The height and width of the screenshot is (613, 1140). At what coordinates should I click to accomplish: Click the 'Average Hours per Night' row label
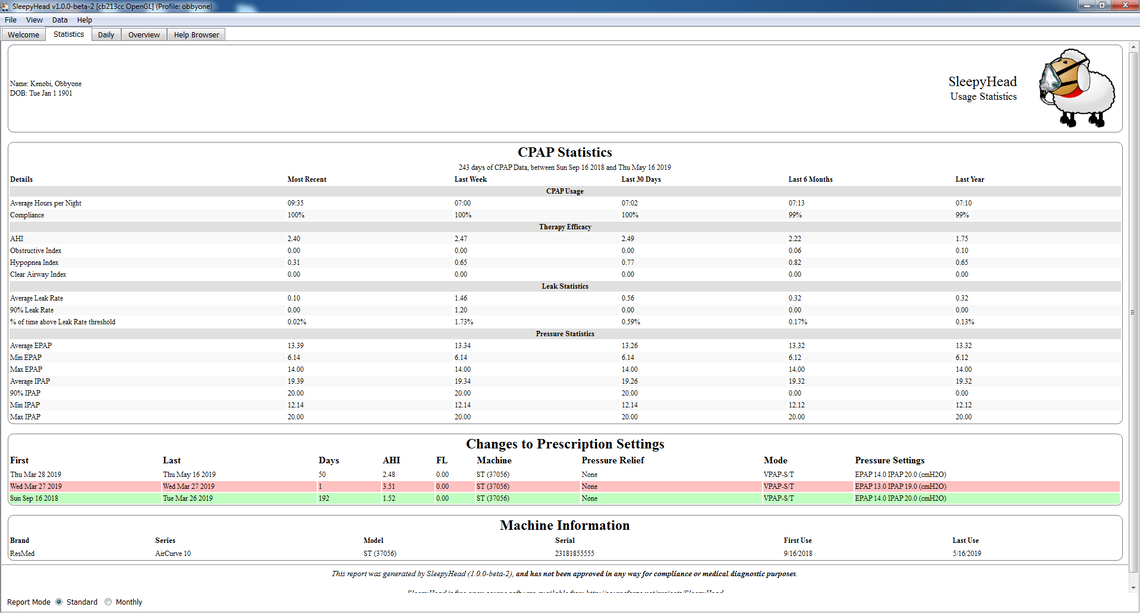tap(46, 204)
